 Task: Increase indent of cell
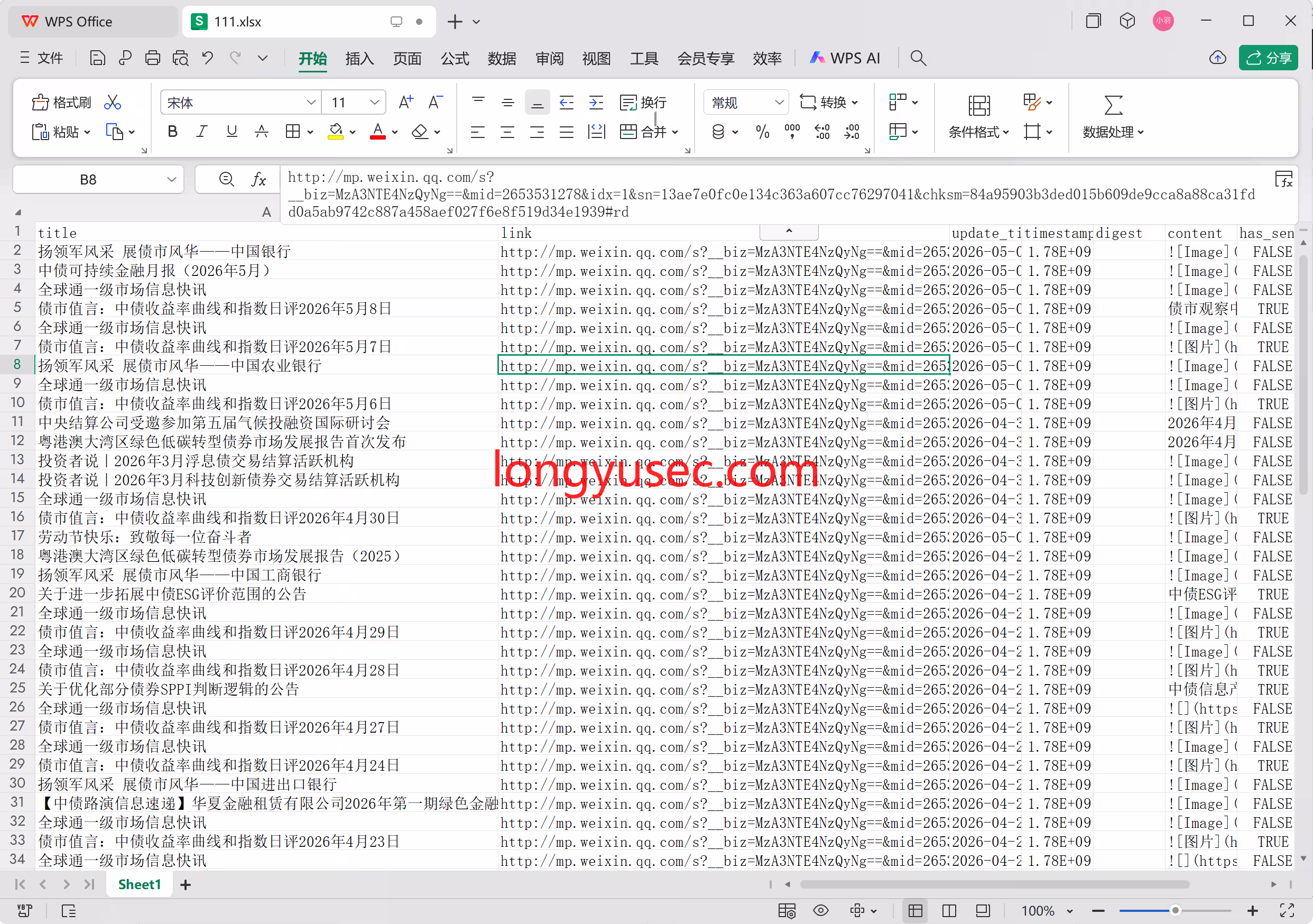[596, 103]
